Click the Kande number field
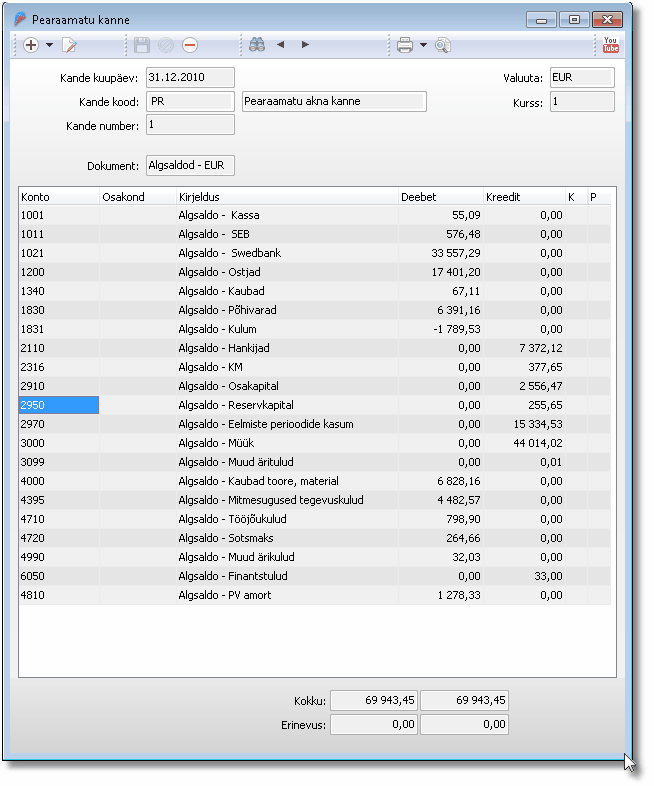This screenshot has height=786, width=654. click(x=190, y=125)
